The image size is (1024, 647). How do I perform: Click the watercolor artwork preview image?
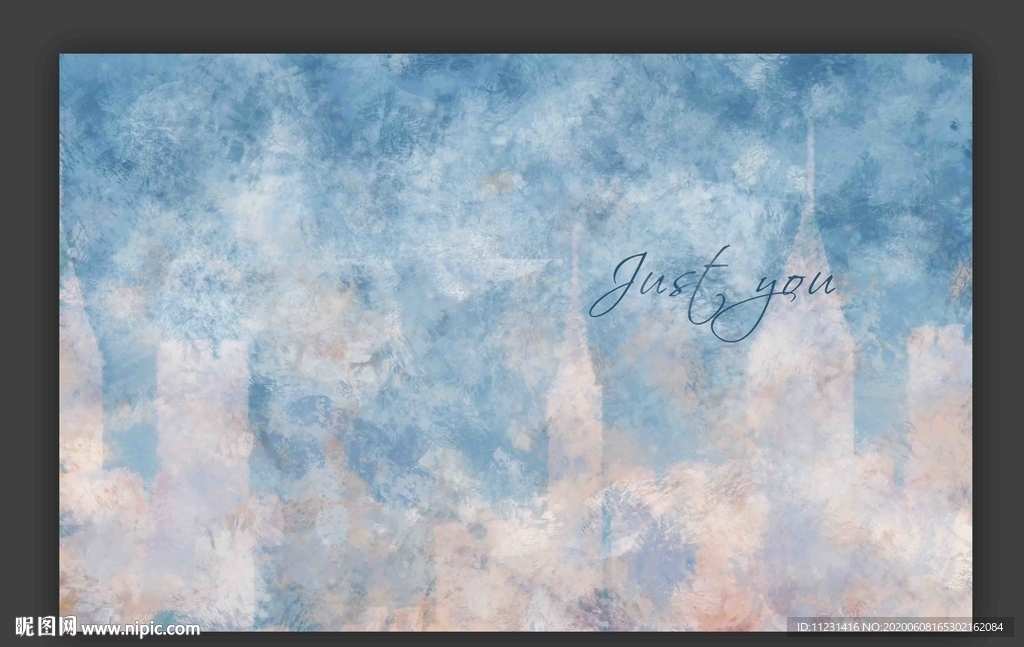(x=515, y=342)
